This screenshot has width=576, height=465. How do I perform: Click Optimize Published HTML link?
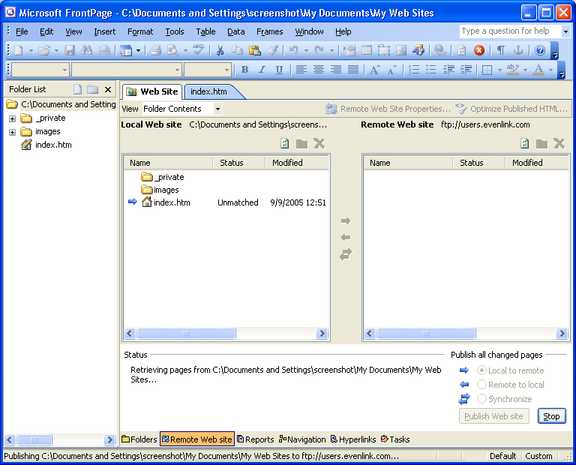(x=512, y=109)
